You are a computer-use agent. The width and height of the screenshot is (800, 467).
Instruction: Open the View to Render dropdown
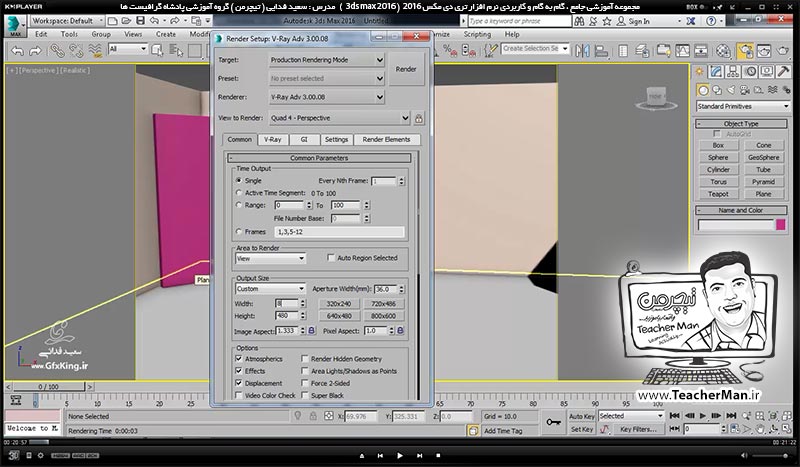click(339, 118)
